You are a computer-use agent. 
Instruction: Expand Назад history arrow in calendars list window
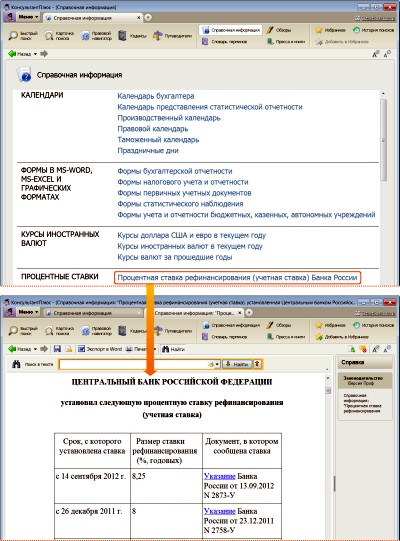click(x=35, y=54)
